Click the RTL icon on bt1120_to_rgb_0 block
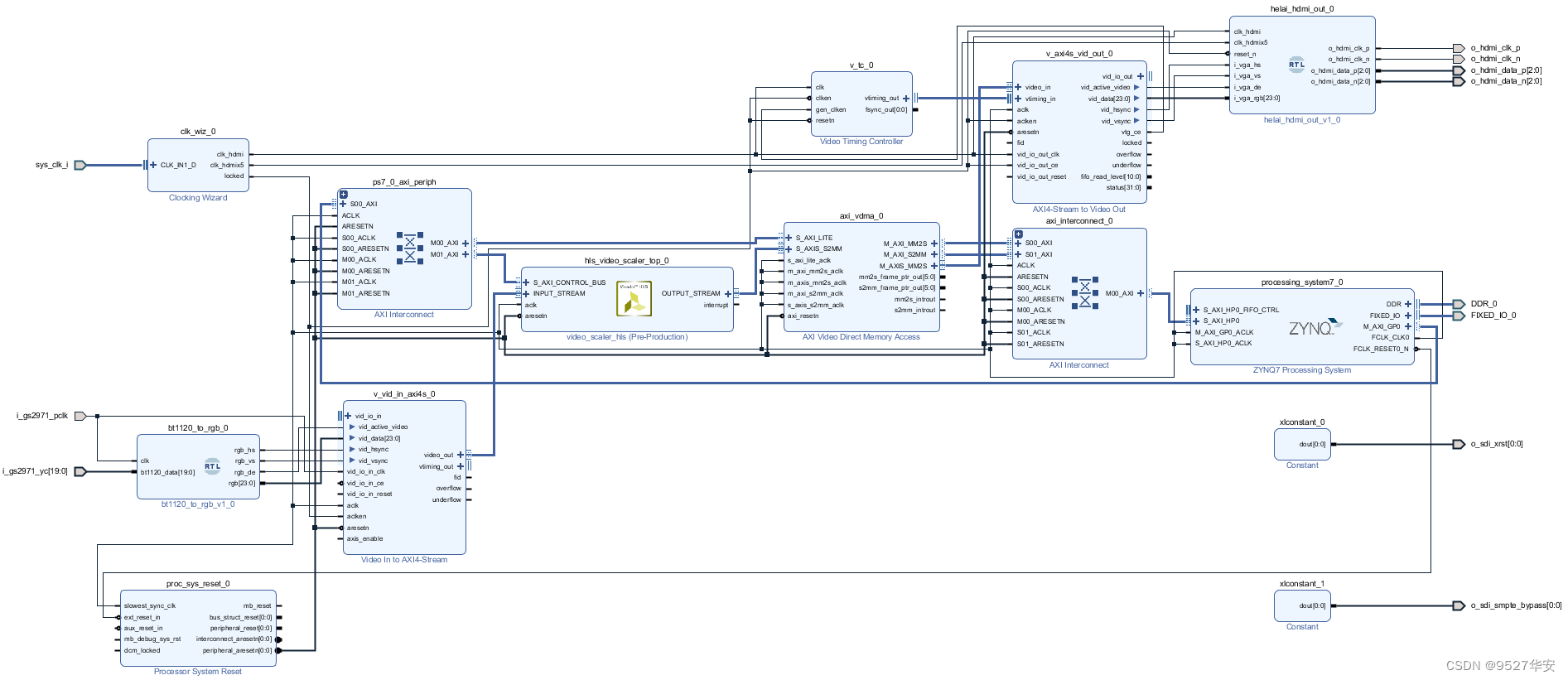This screenshot has height=680, width=1568. pos(213,466)
